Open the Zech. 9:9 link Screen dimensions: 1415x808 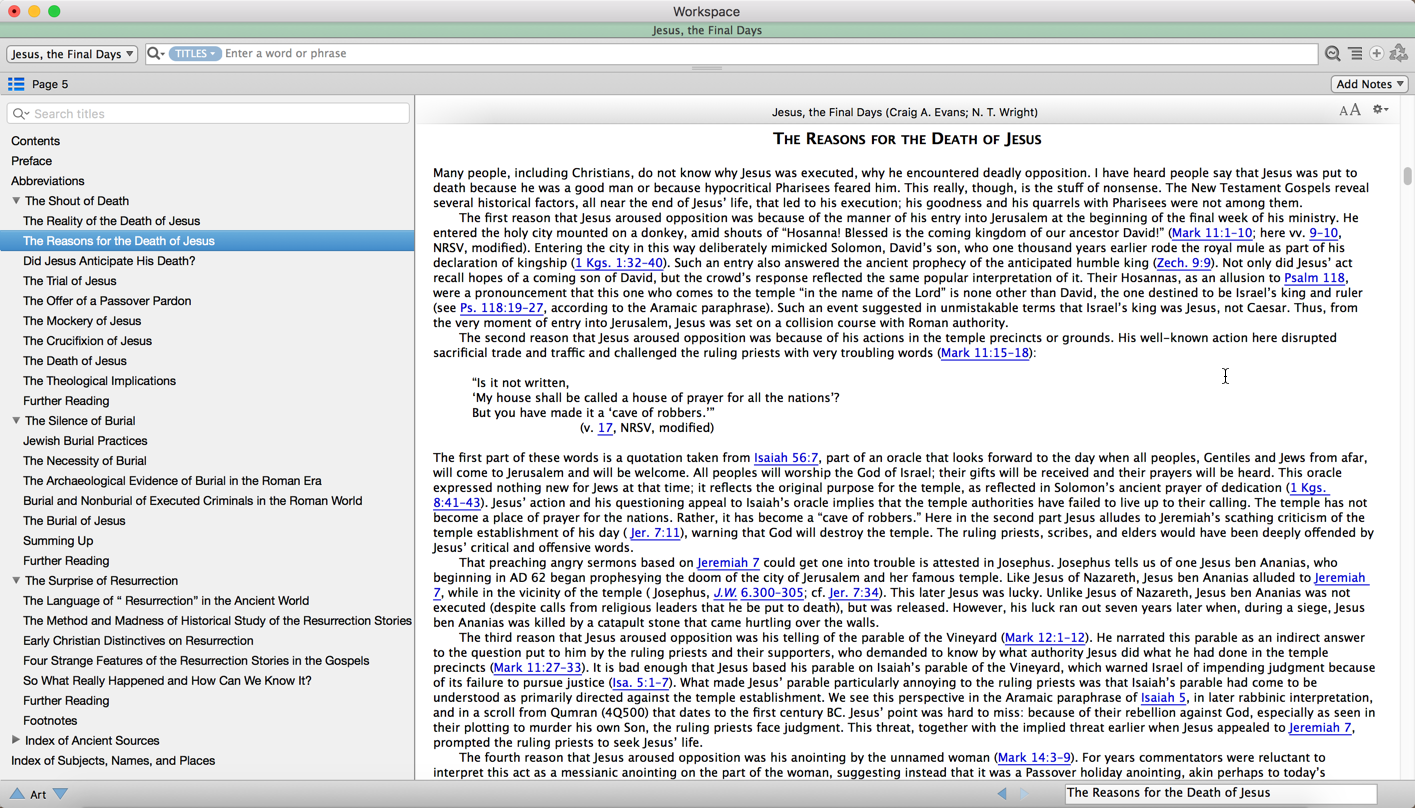pos(1183,263)
